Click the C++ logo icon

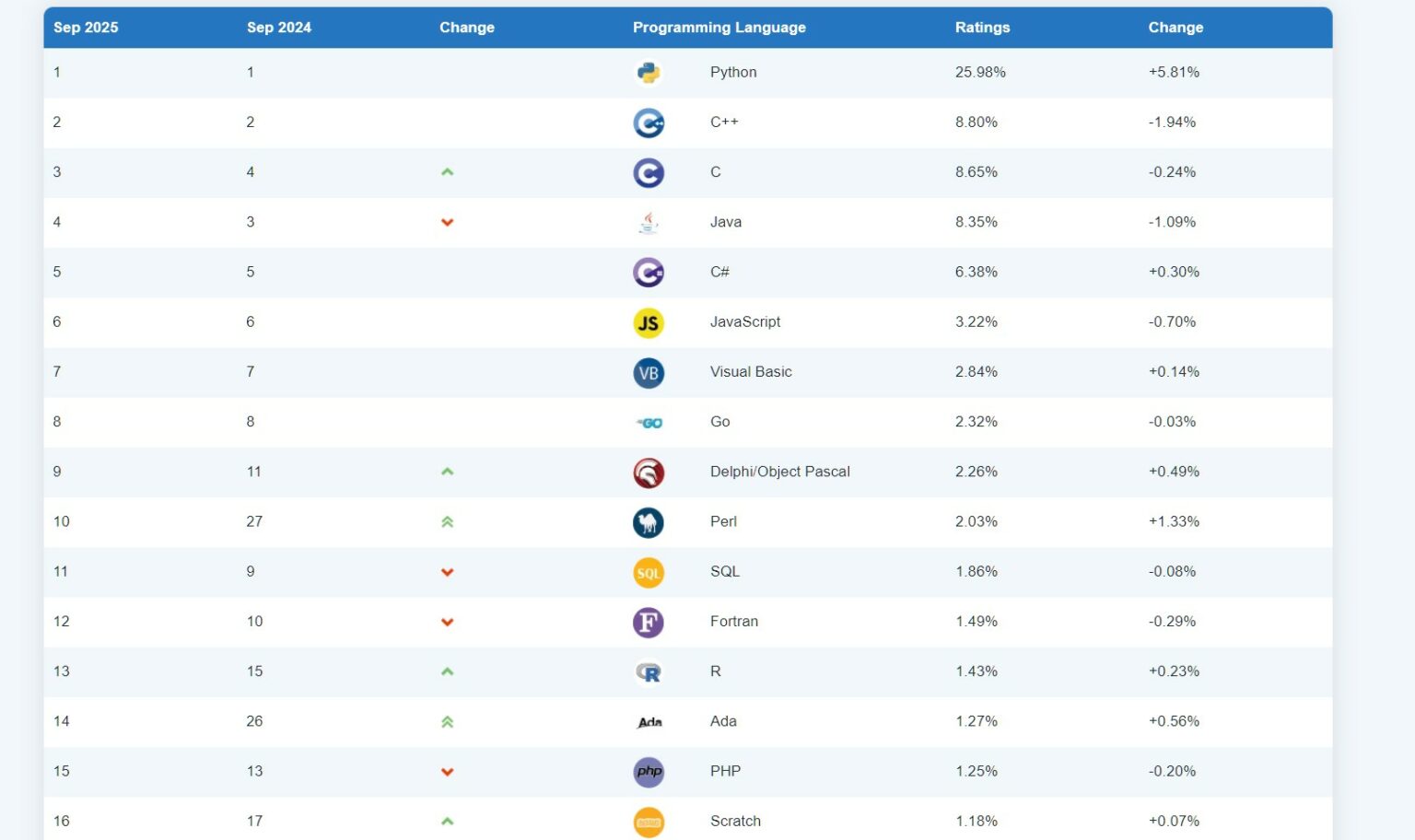click(x=649, y=122)
